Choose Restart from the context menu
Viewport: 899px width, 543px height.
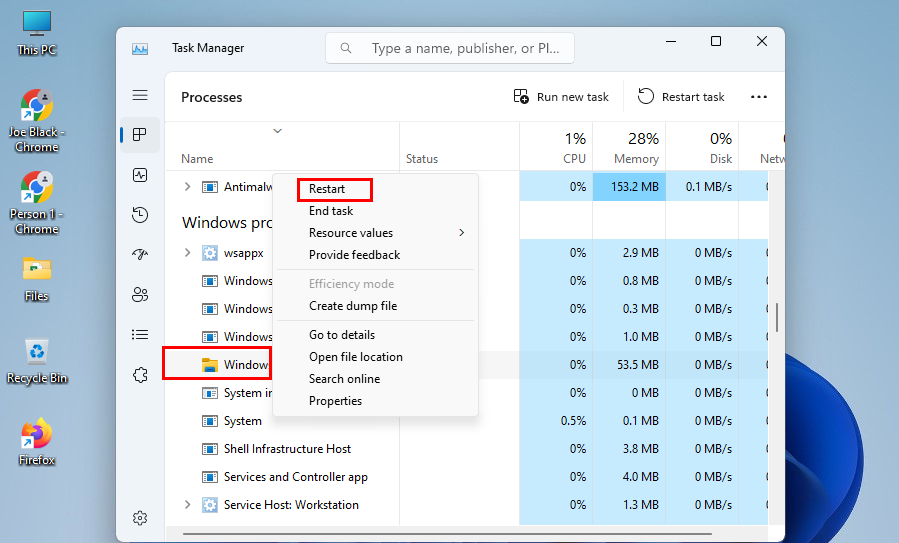[x=327, y=189]
